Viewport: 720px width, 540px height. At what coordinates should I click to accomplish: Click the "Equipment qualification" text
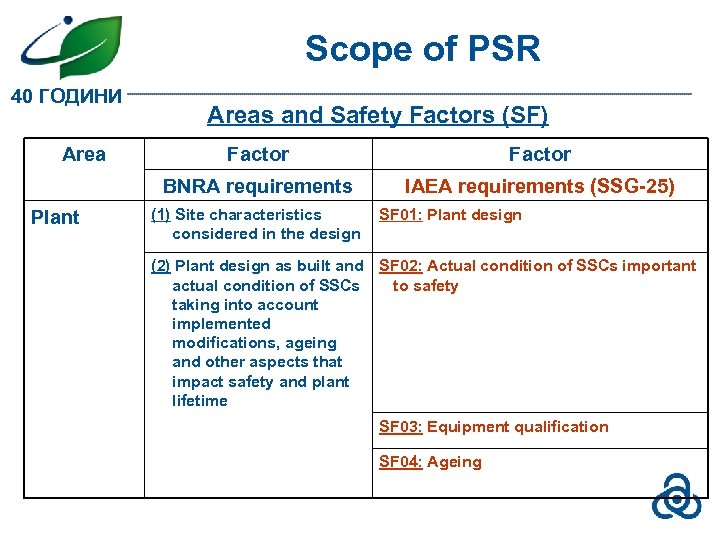point(518,427)
